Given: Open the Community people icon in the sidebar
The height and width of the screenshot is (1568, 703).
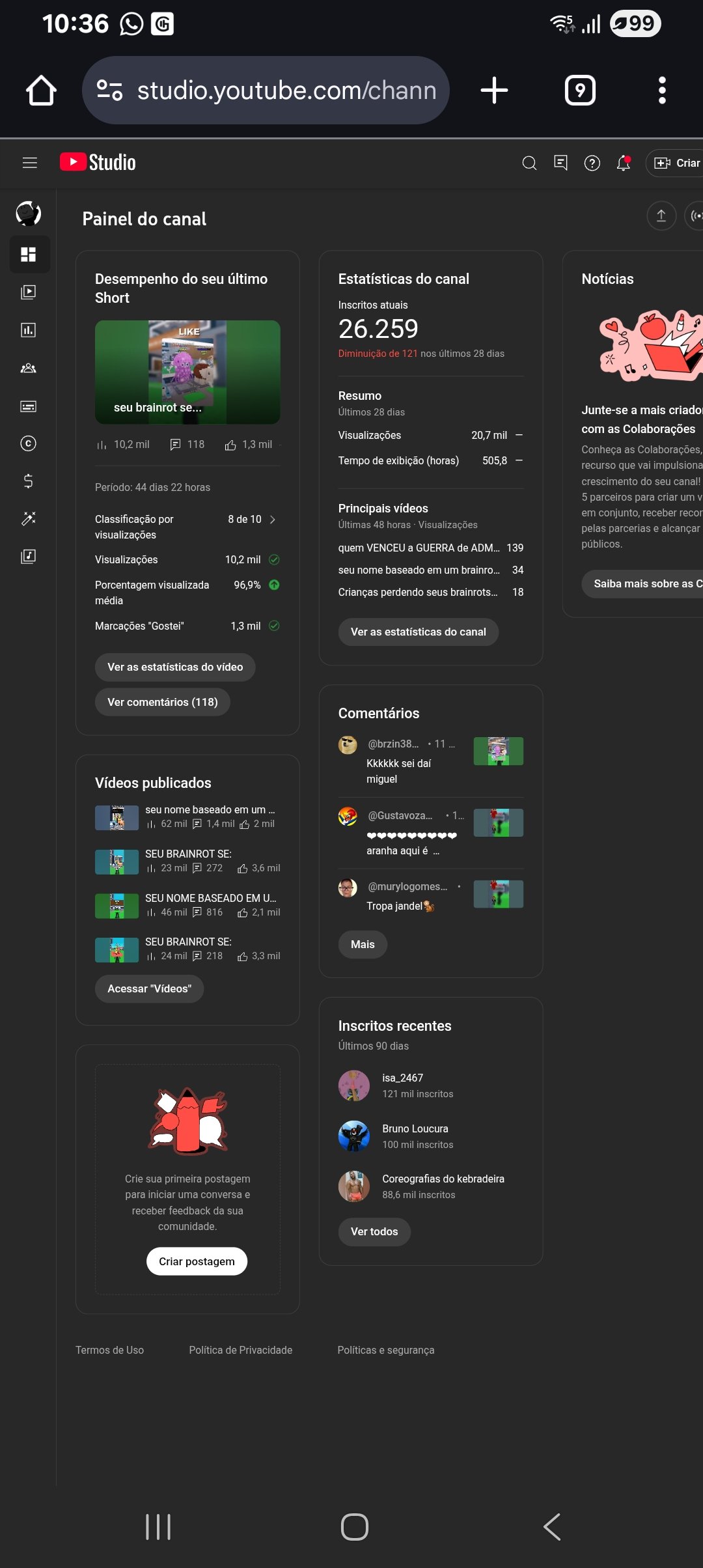Looking at the screenshot, I should [28, 368].
